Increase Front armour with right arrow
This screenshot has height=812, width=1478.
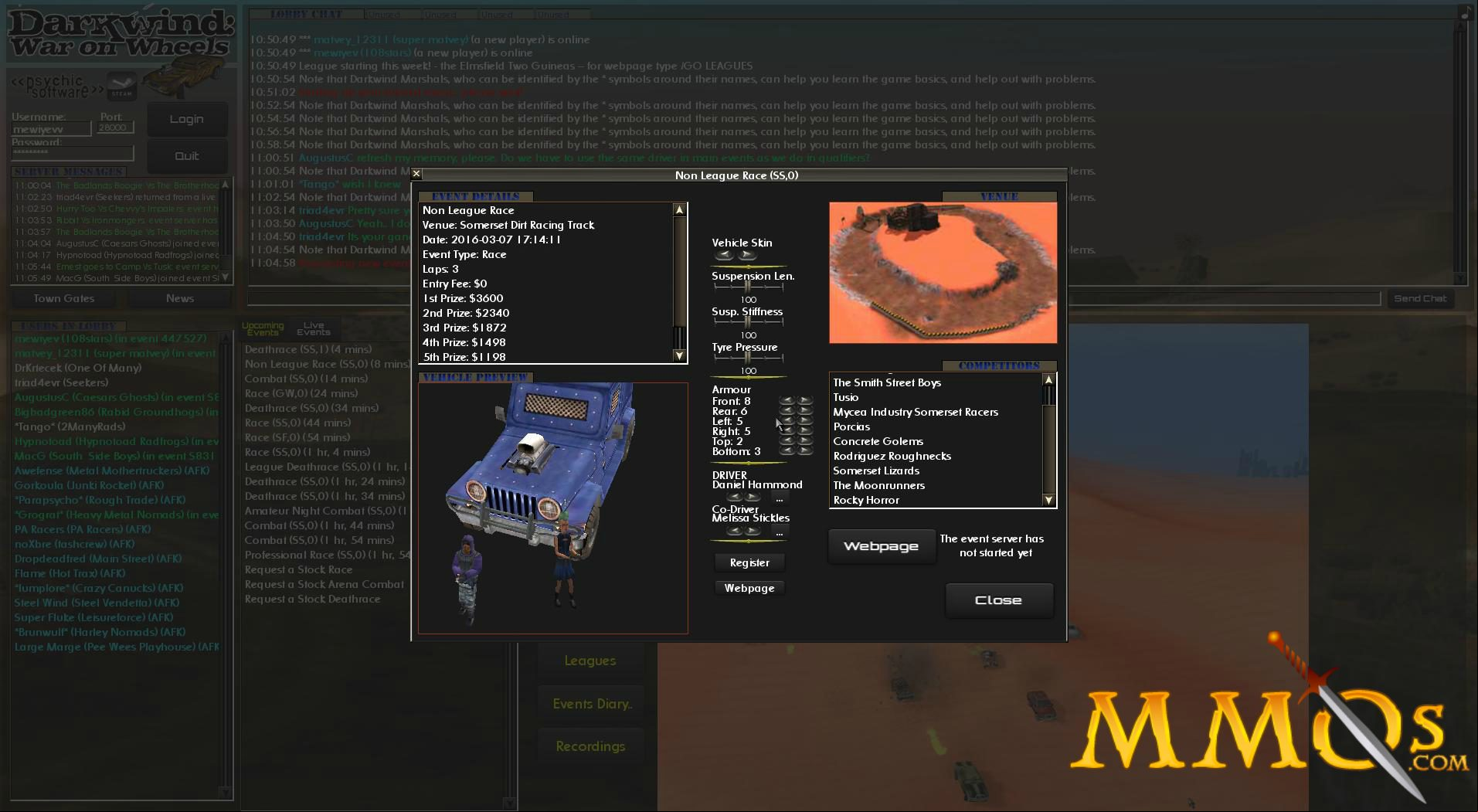point(805,401)
